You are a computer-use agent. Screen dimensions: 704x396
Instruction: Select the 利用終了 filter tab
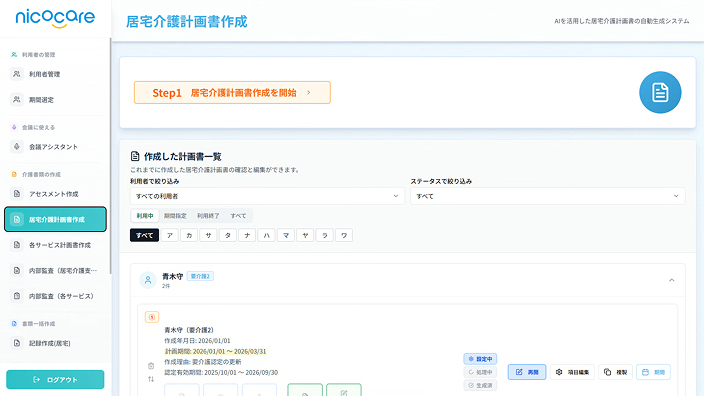(208, 216)
